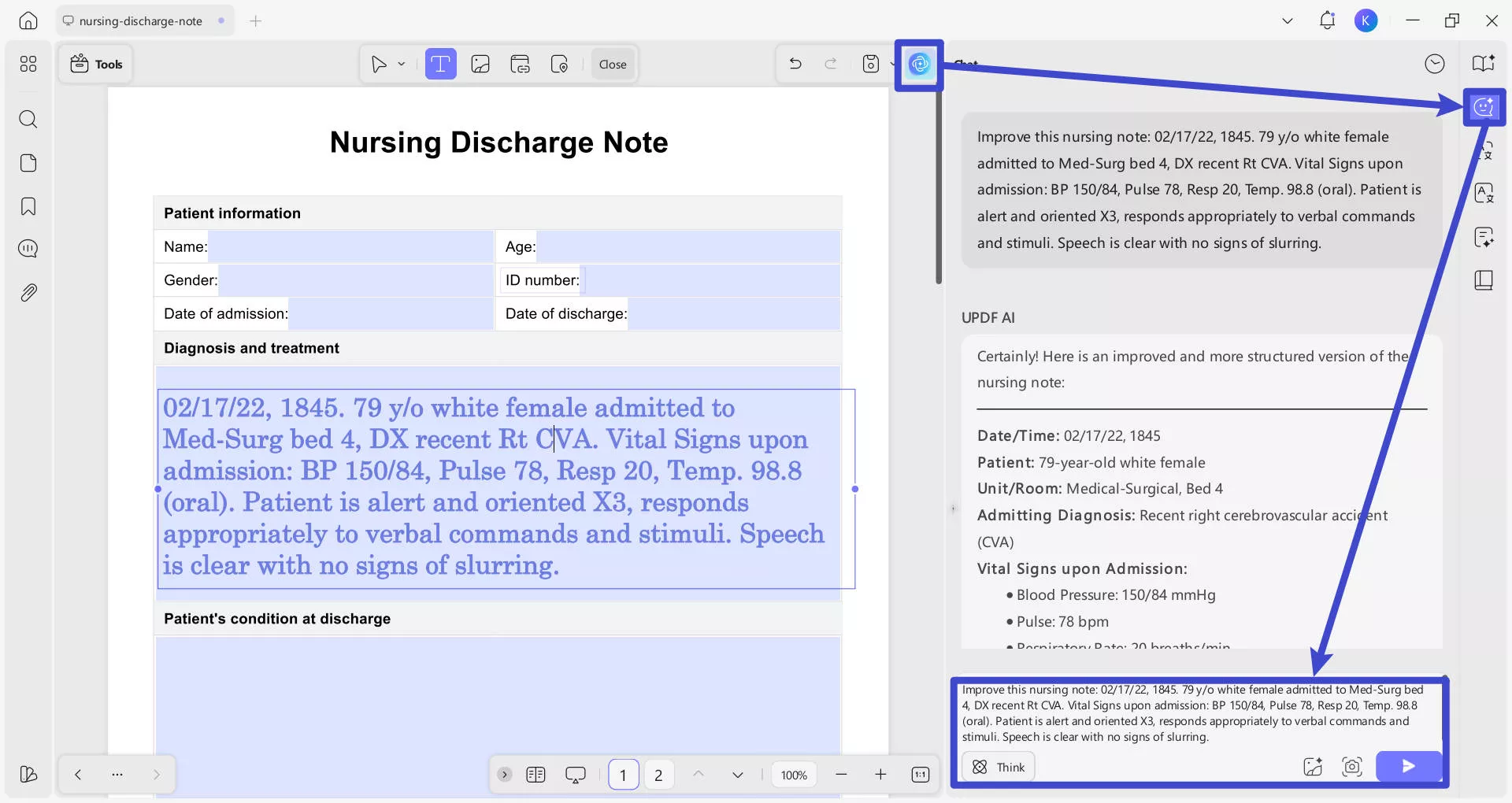Click the Gender field

tap(355, 280)
